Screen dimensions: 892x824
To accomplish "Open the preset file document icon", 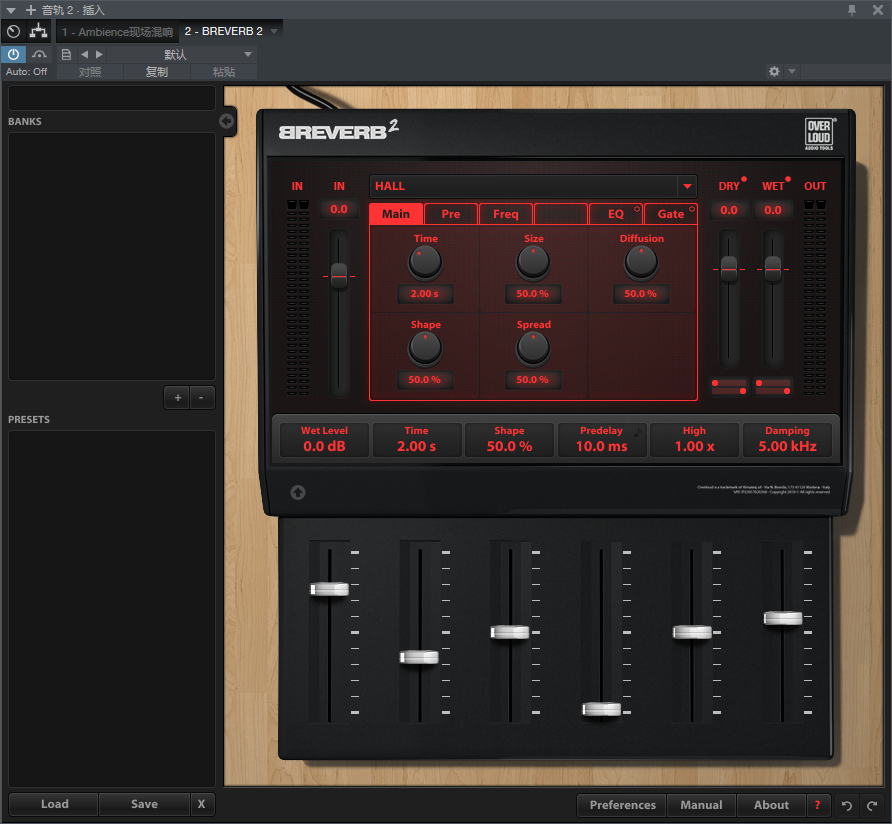I will tap(66, 55).
